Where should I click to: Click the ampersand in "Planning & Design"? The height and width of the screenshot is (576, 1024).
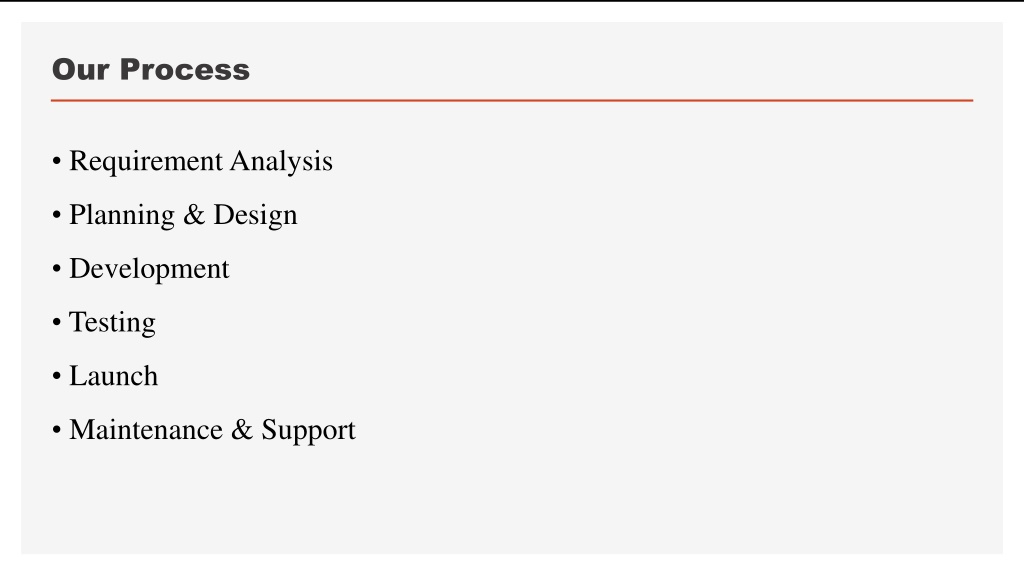[x=194, y=215]
